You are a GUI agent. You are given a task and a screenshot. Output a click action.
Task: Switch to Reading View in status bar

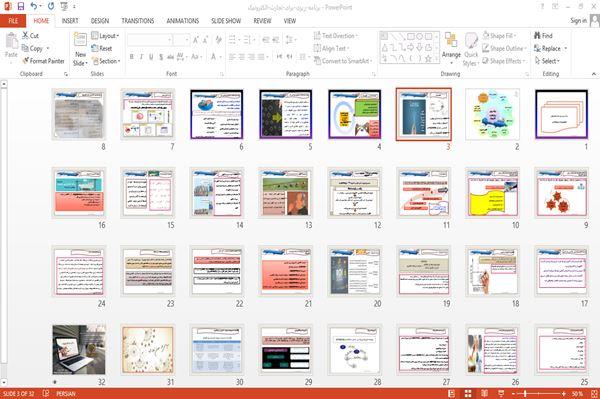coord(484,393)
